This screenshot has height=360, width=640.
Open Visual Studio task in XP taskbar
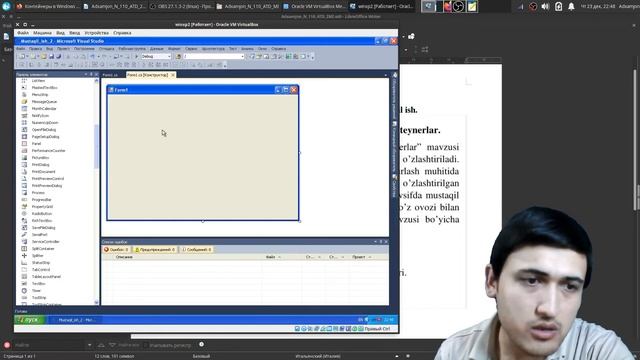[x=76, y=320]
